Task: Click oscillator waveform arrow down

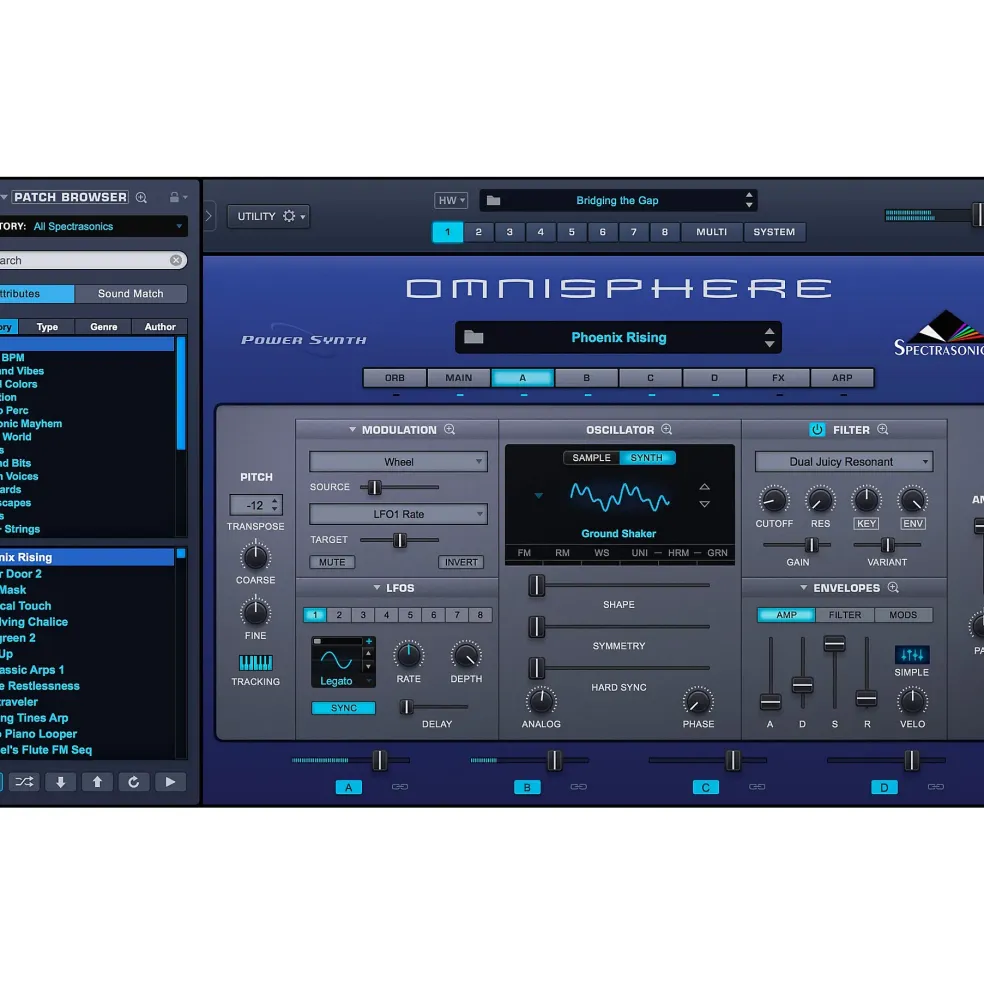Action: click(704, 504)
